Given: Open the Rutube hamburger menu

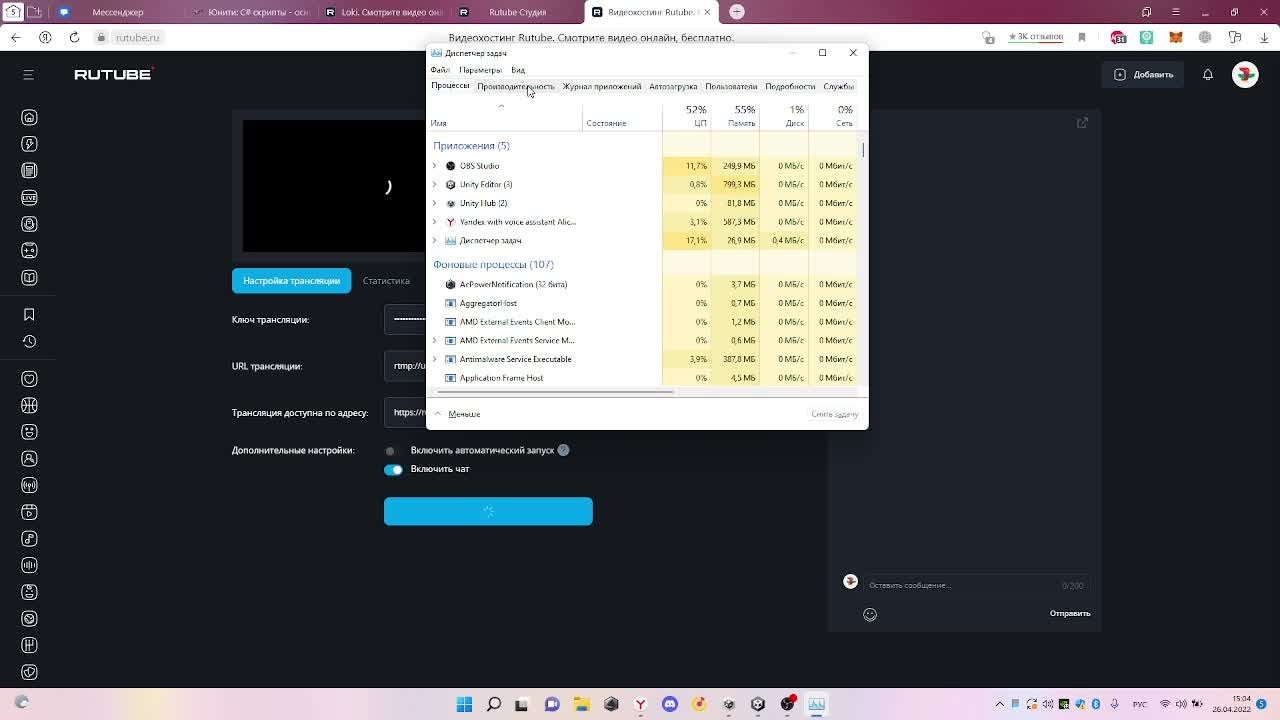Looking at the screenshot, I should click(28, 74).
